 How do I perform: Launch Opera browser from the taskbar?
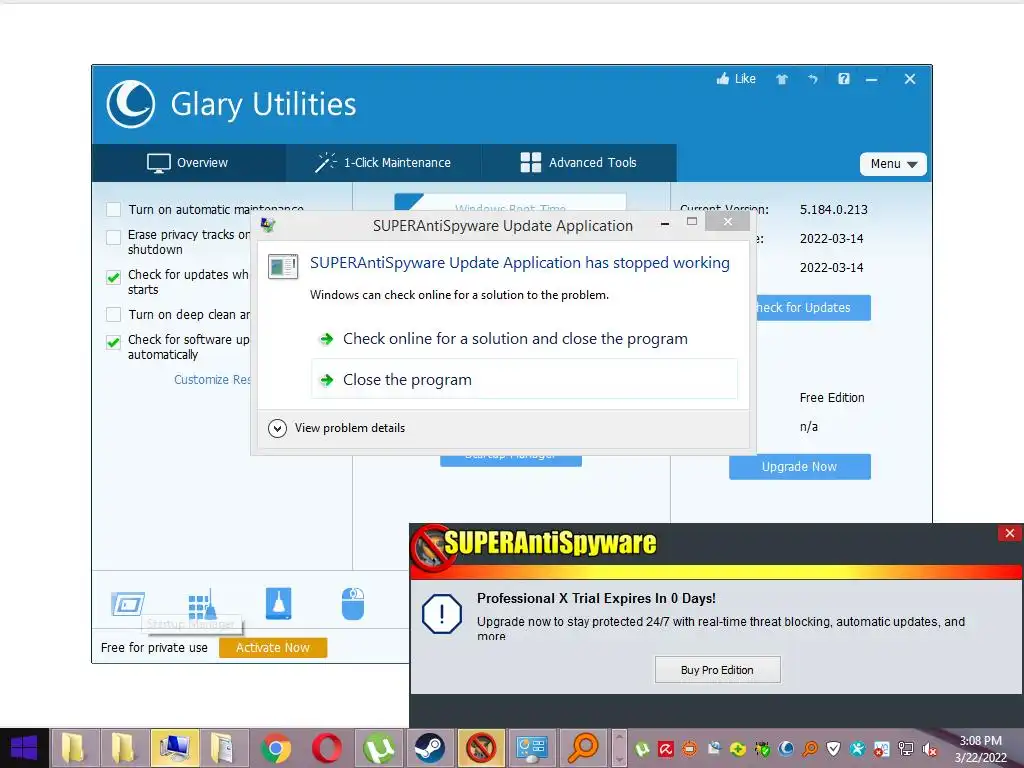point(327,748)
